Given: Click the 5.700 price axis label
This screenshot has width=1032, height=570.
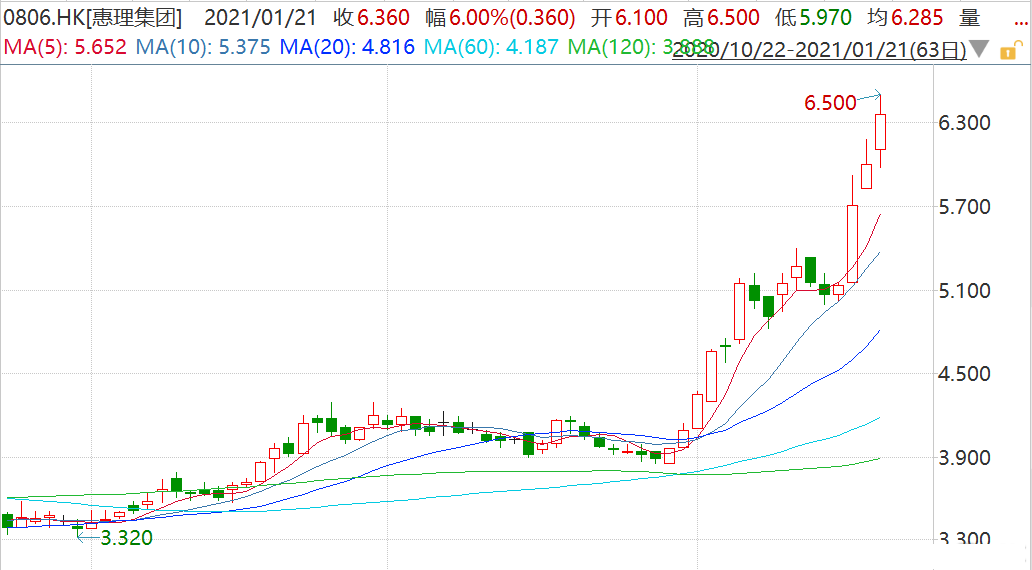Looking at the screenshot, I should tap(966, 207).
